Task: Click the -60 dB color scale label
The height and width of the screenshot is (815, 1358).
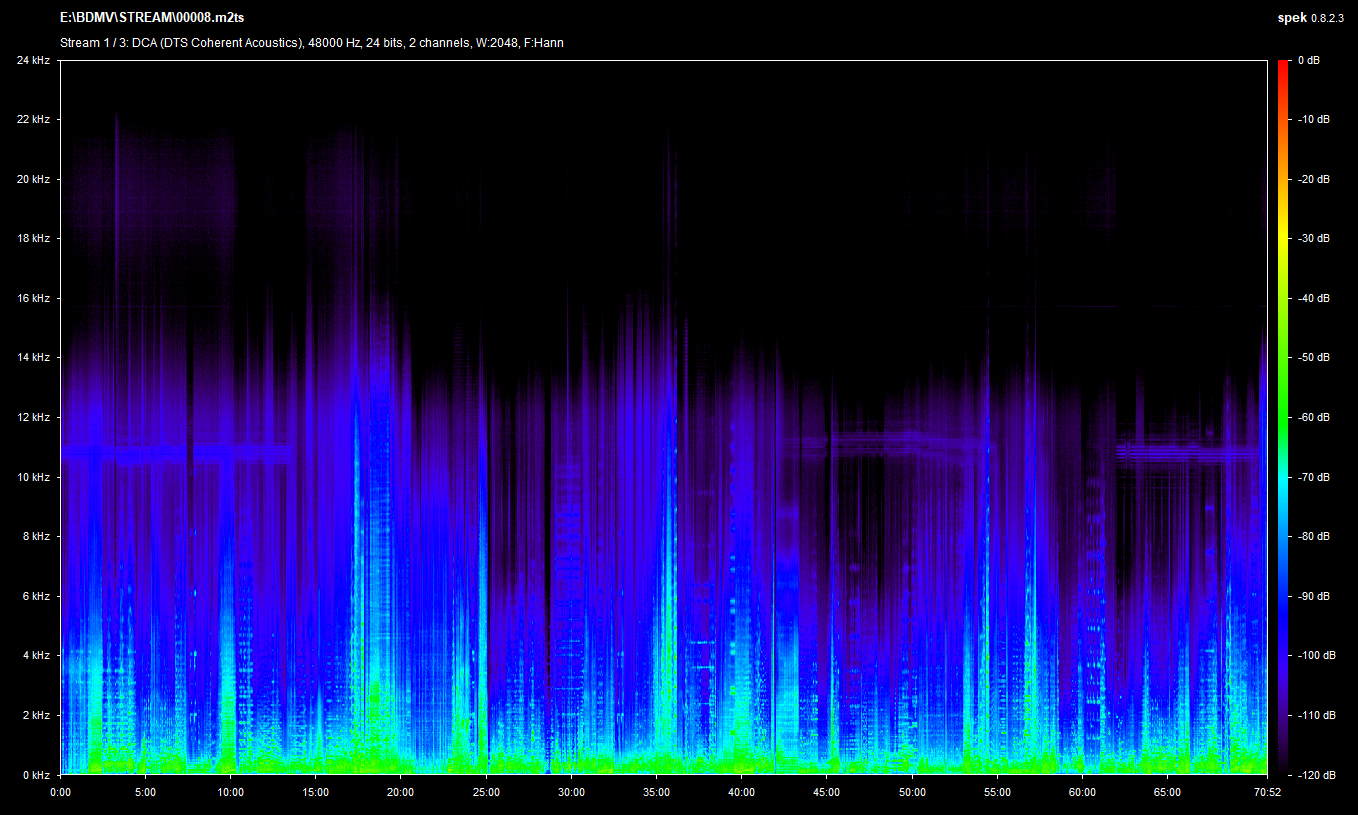Action: point(1313,418)
